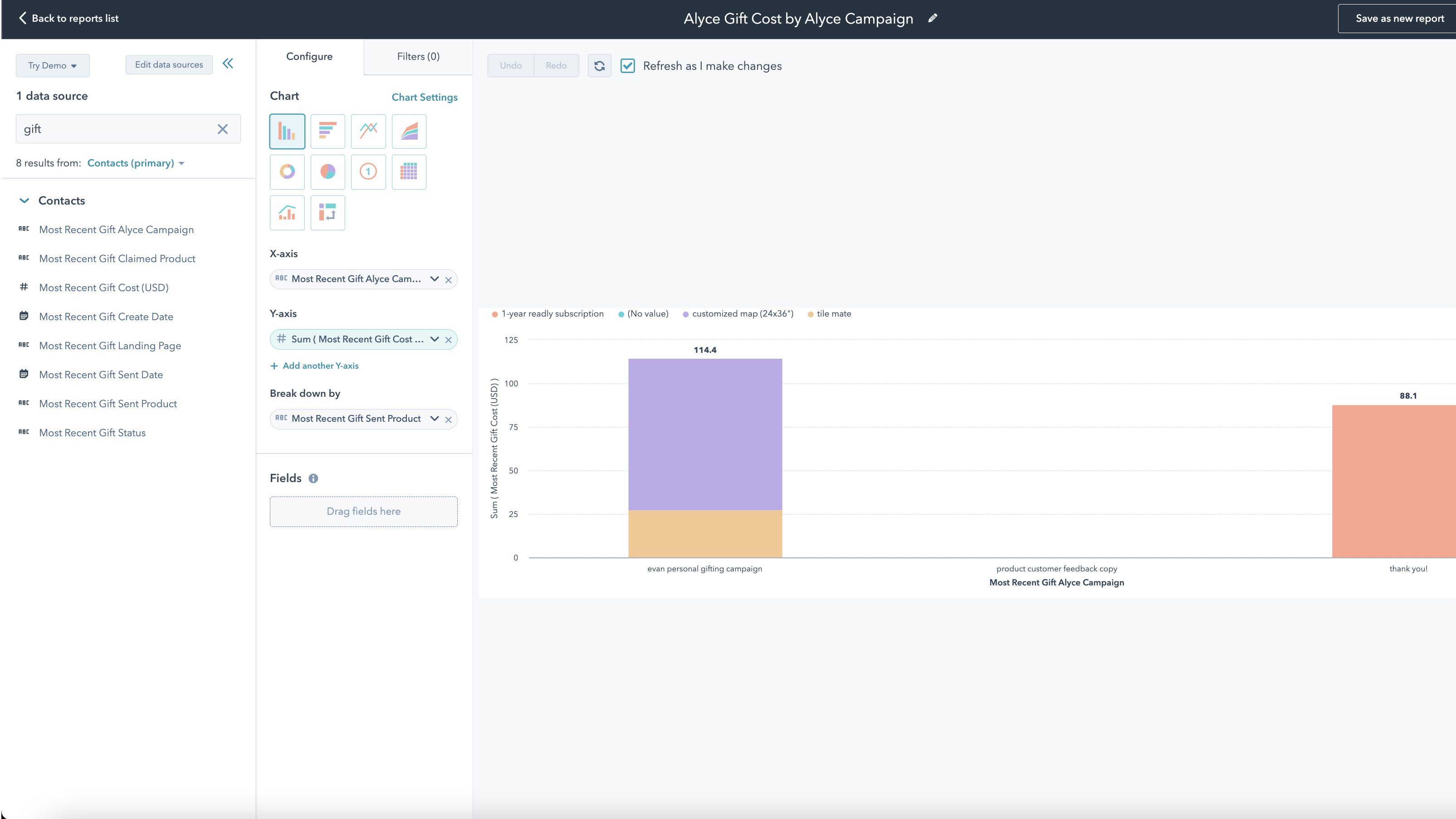The height and width of the screenshot is (819, 1456).
Task: Clear the gift search input field
Action: pos(223,129)
